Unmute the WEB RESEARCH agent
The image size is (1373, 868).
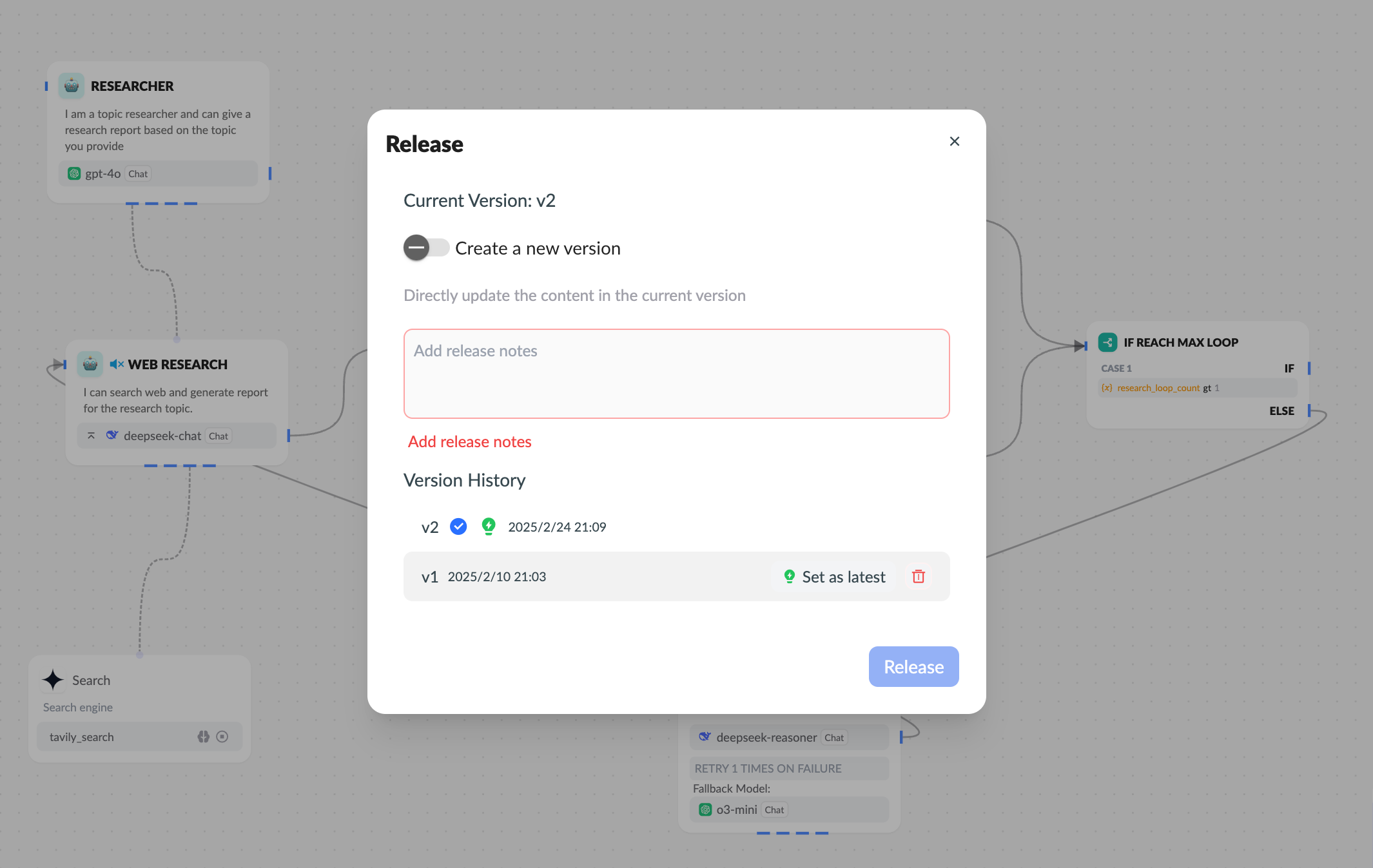point(116,363)
